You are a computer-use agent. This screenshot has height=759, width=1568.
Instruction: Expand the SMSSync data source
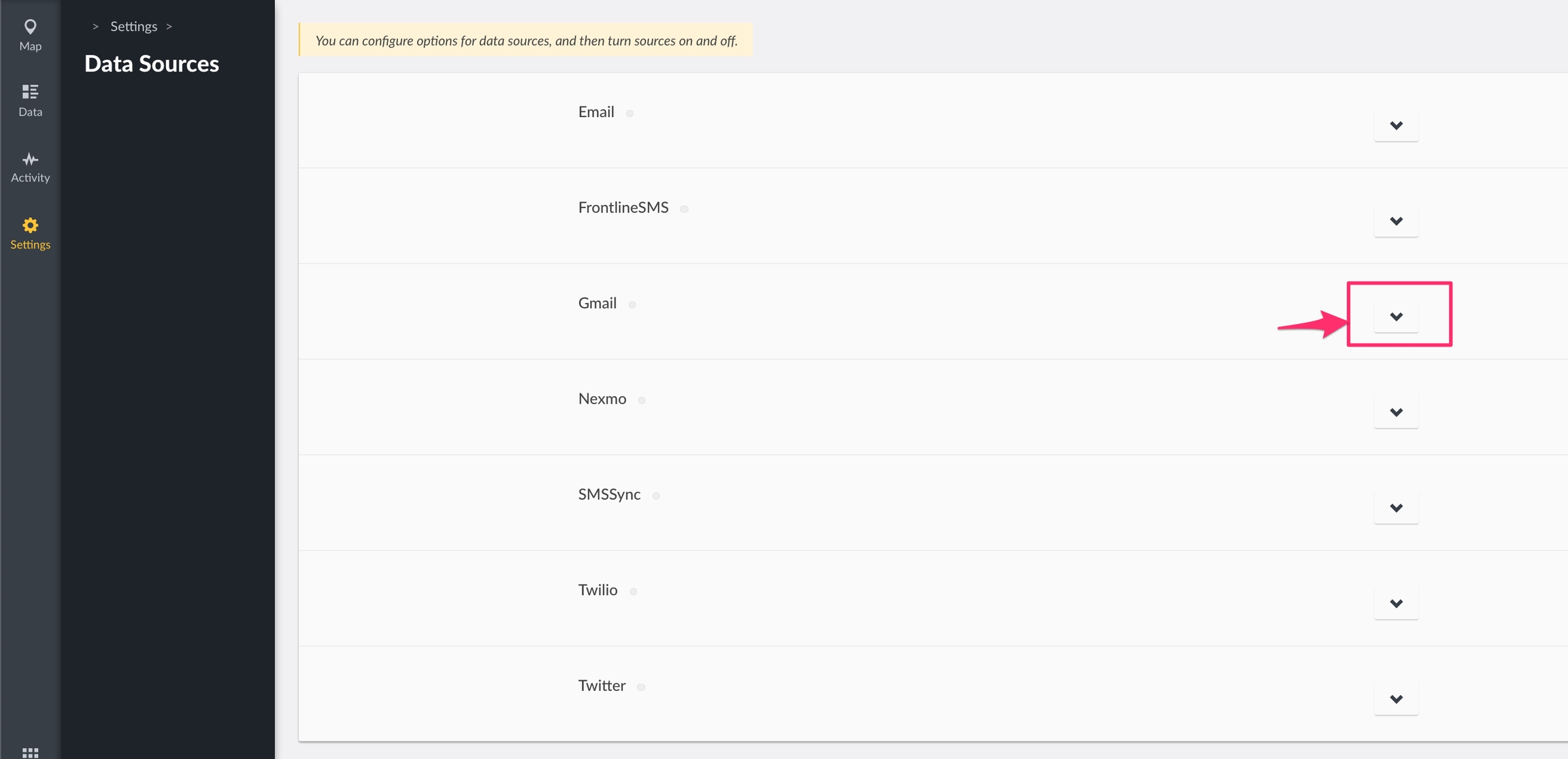tap(1396, 508)
